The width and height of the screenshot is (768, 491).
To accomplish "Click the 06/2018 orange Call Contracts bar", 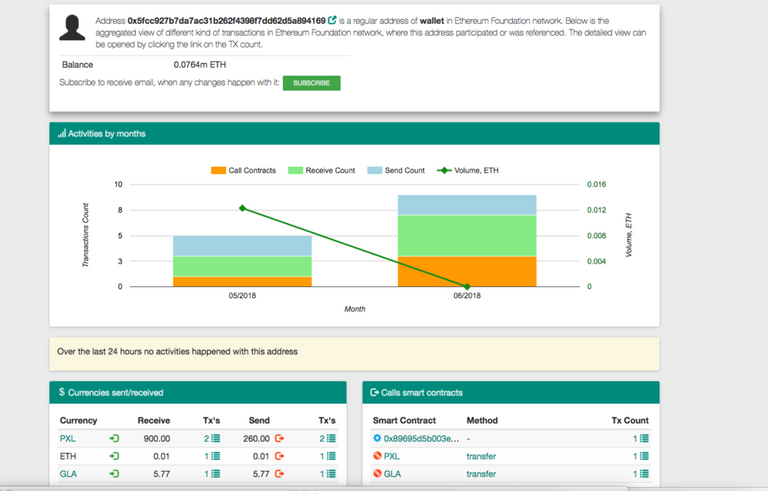I will [467, 272].
